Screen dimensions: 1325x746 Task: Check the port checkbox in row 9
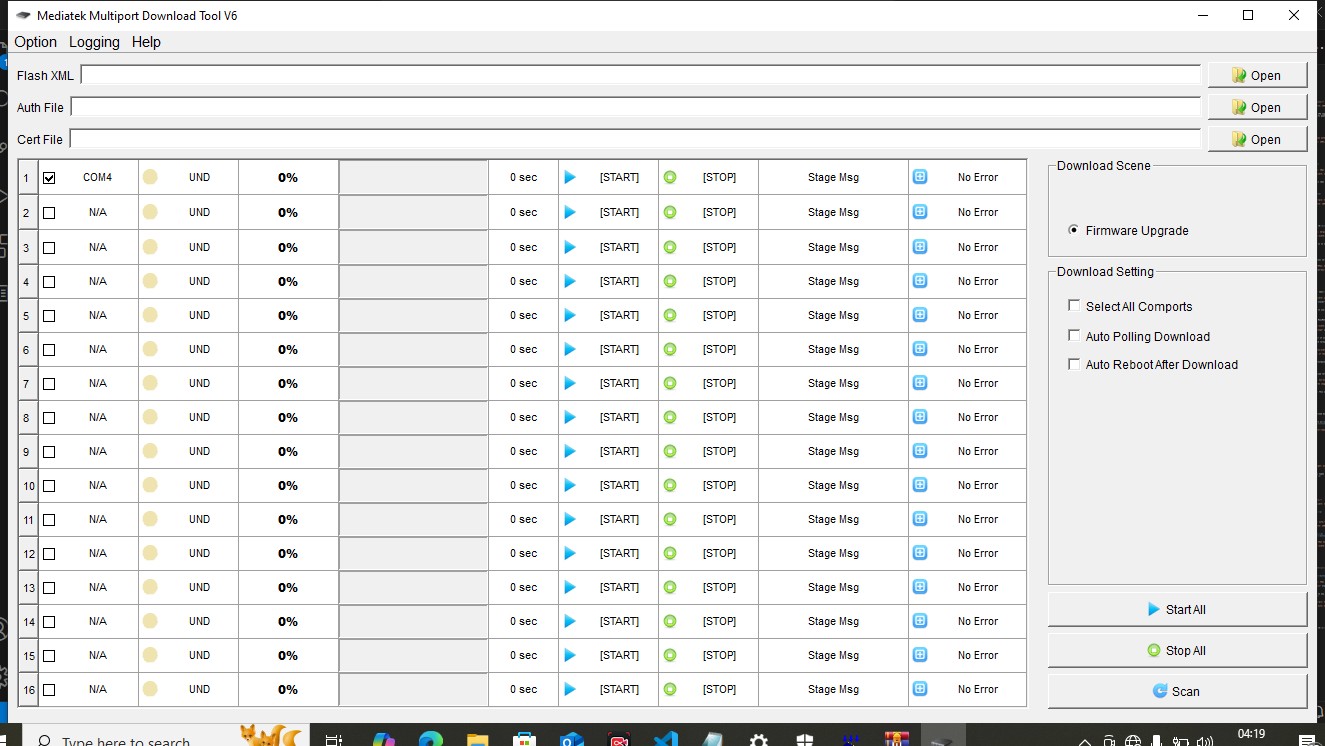coord(49,452)
